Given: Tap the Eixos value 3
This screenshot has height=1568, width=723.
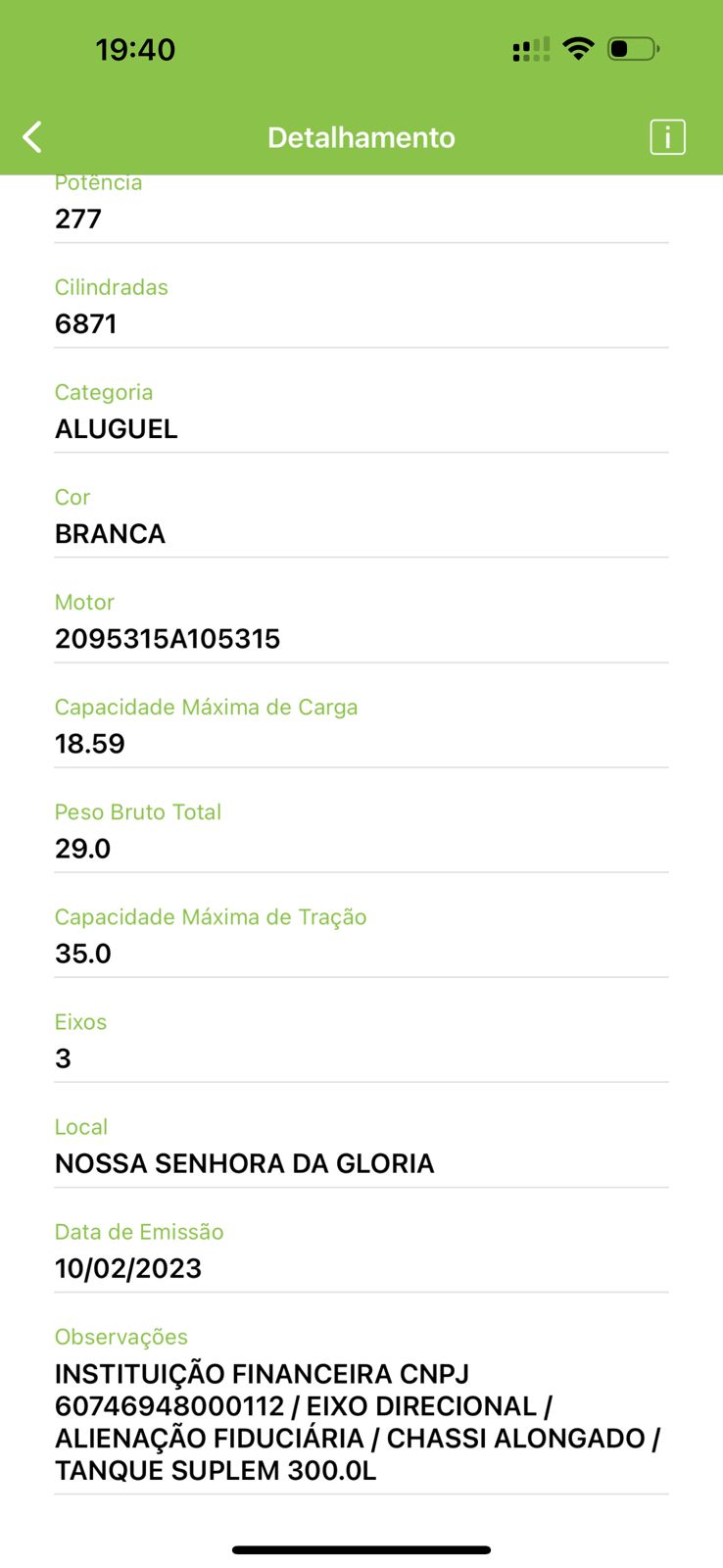Looking at the screenshot, I should coord(63,1057).
